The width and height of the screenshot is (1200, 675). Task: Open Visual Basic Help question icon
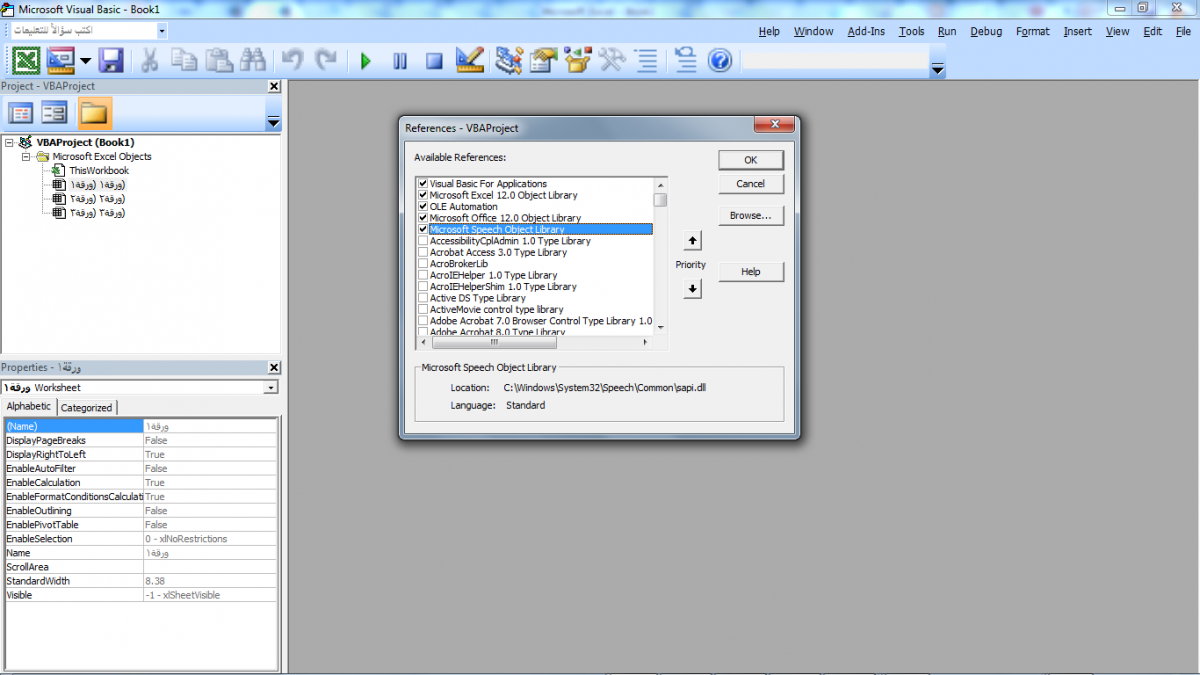point(720,61)
